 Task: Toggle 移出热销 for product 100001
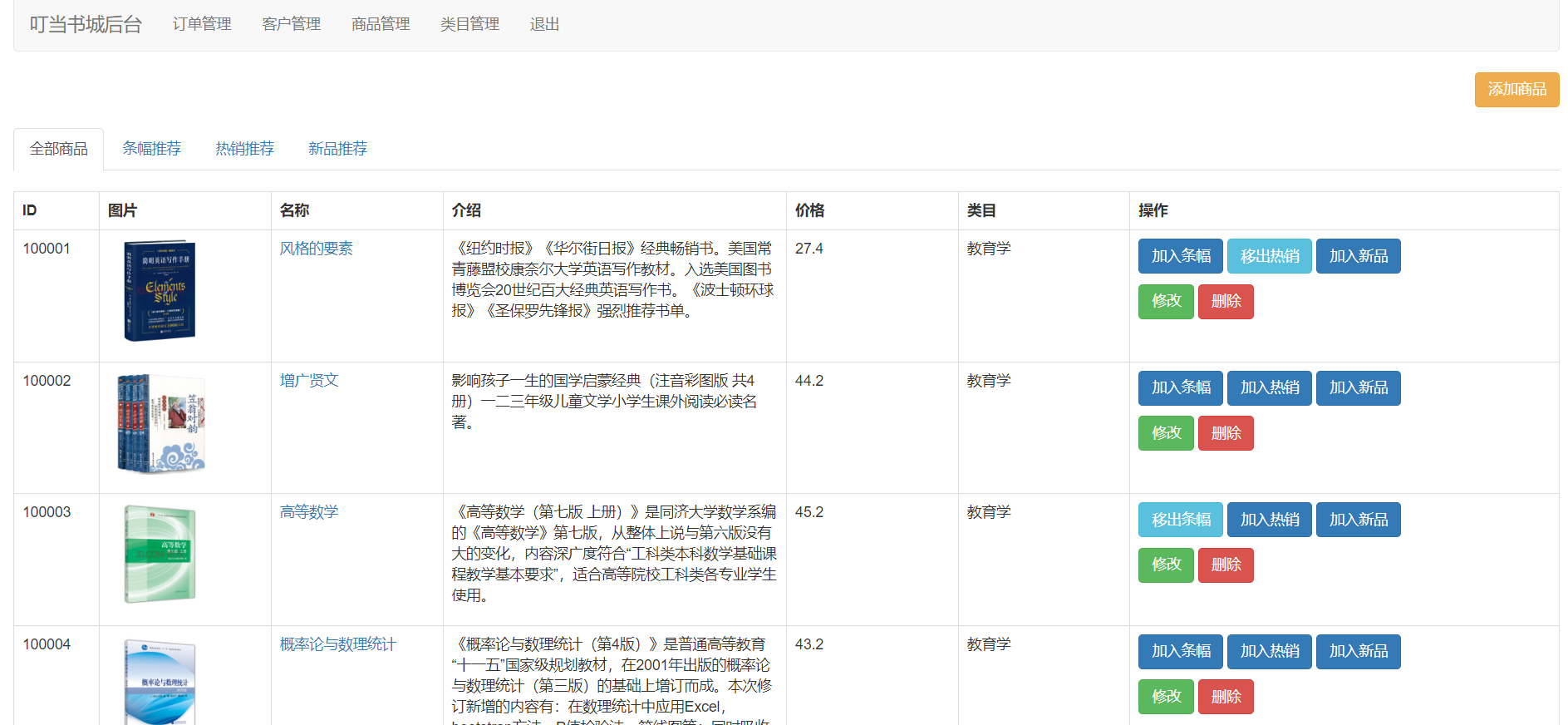1269,256
